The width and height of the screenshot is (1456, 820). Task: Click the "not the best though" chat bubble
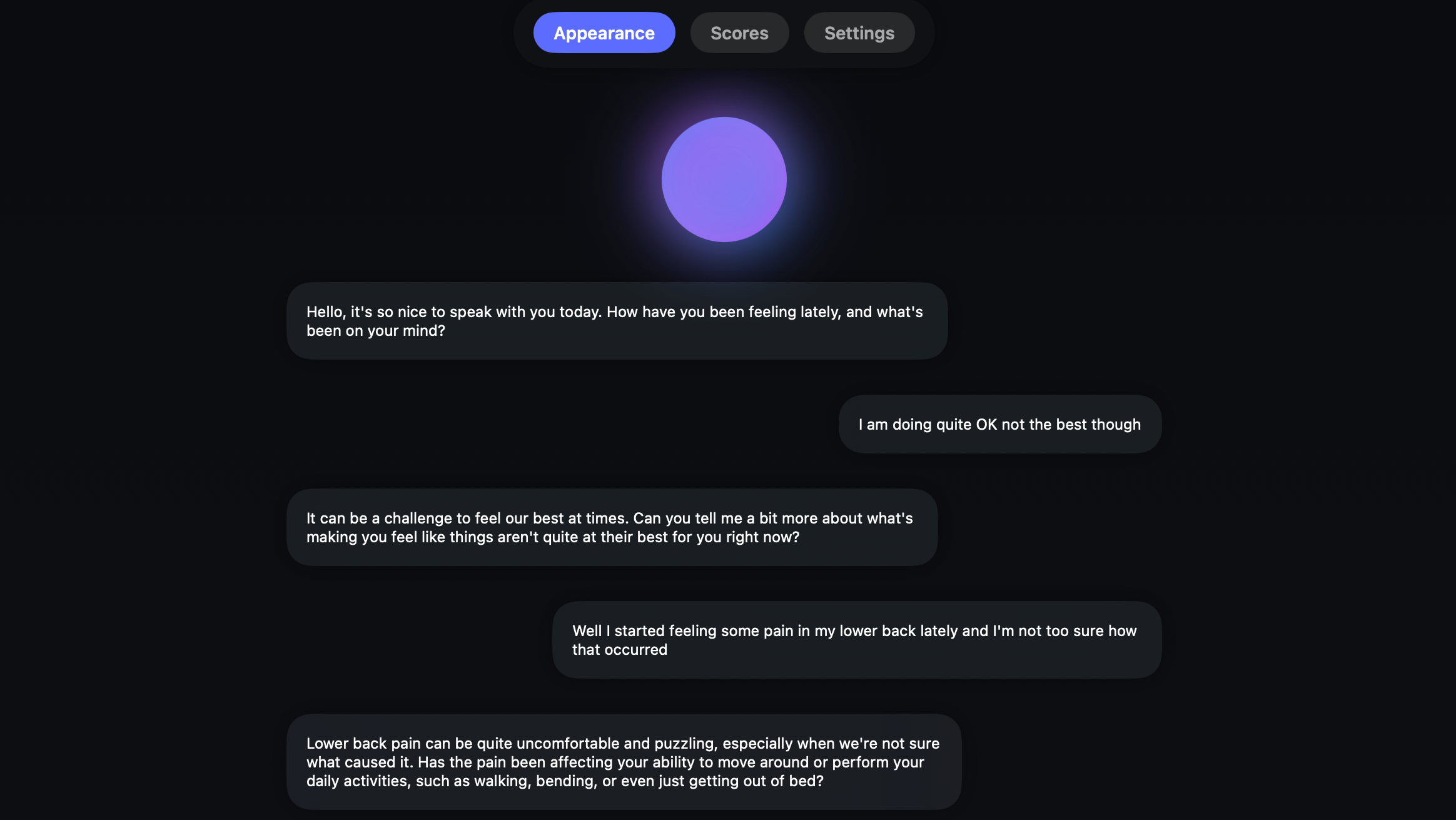[999, 424]
